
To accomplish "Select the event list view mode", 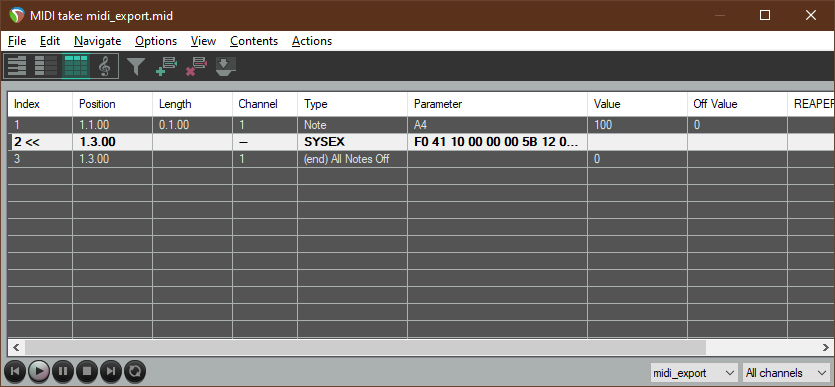I will pyautogui.click(x=76, y=66).
